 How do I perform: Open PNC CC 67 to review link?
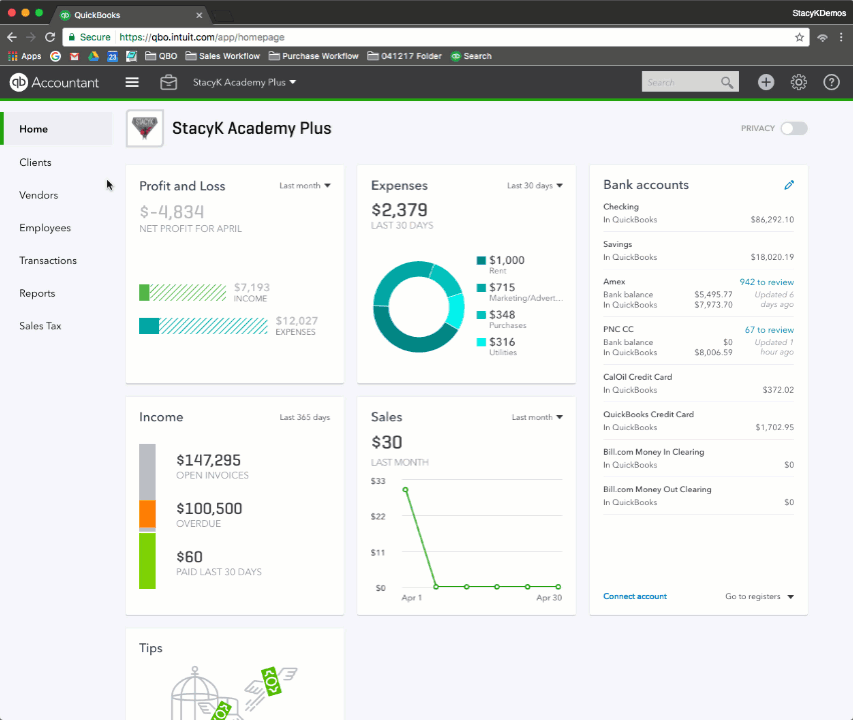[769, 330]
